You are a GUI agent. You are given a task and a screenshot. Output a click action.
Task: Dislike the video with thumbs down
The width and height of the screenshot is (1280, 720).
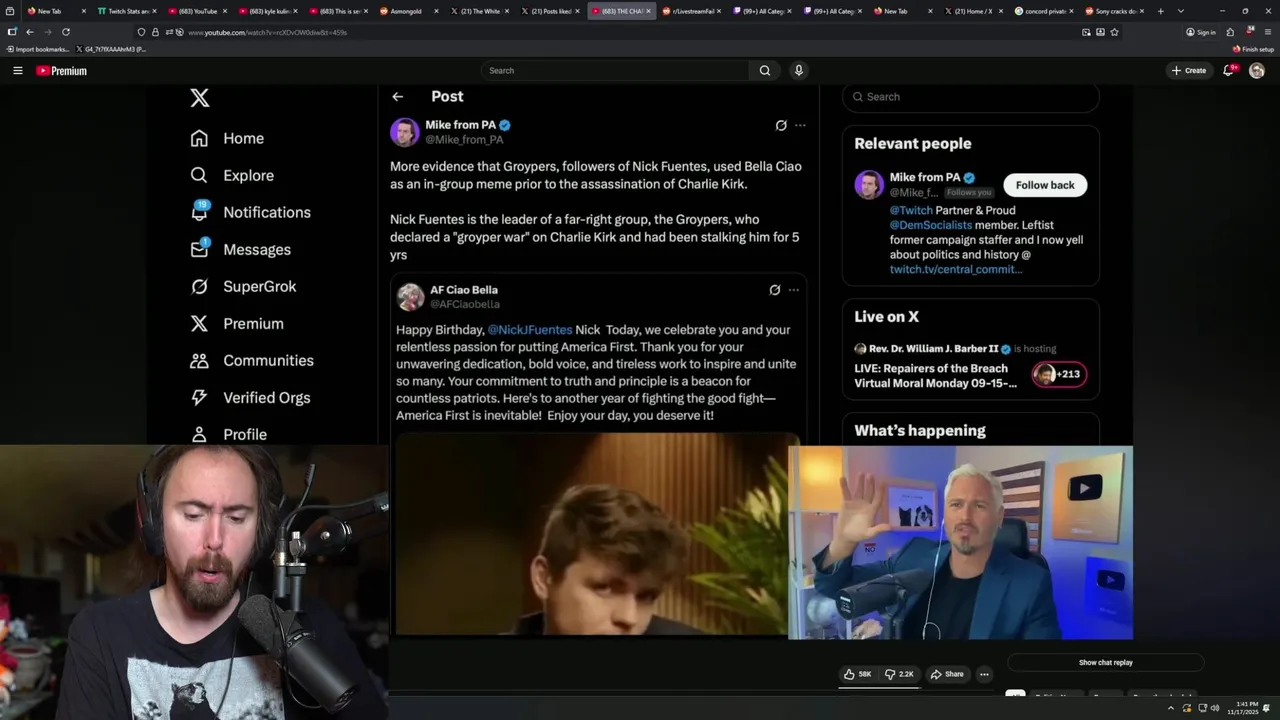(x=899, y=674)
